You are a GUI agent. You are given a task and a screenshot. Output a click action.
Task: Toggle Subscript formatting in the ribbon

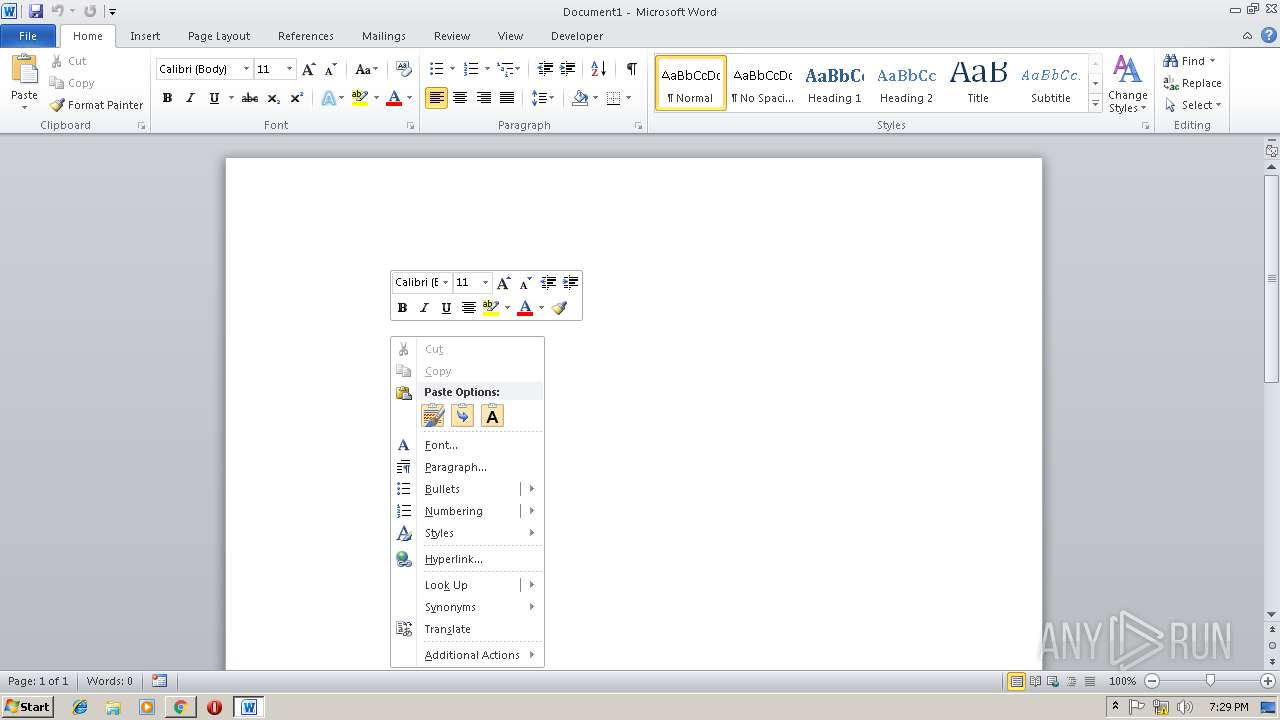tap(274, 98)
